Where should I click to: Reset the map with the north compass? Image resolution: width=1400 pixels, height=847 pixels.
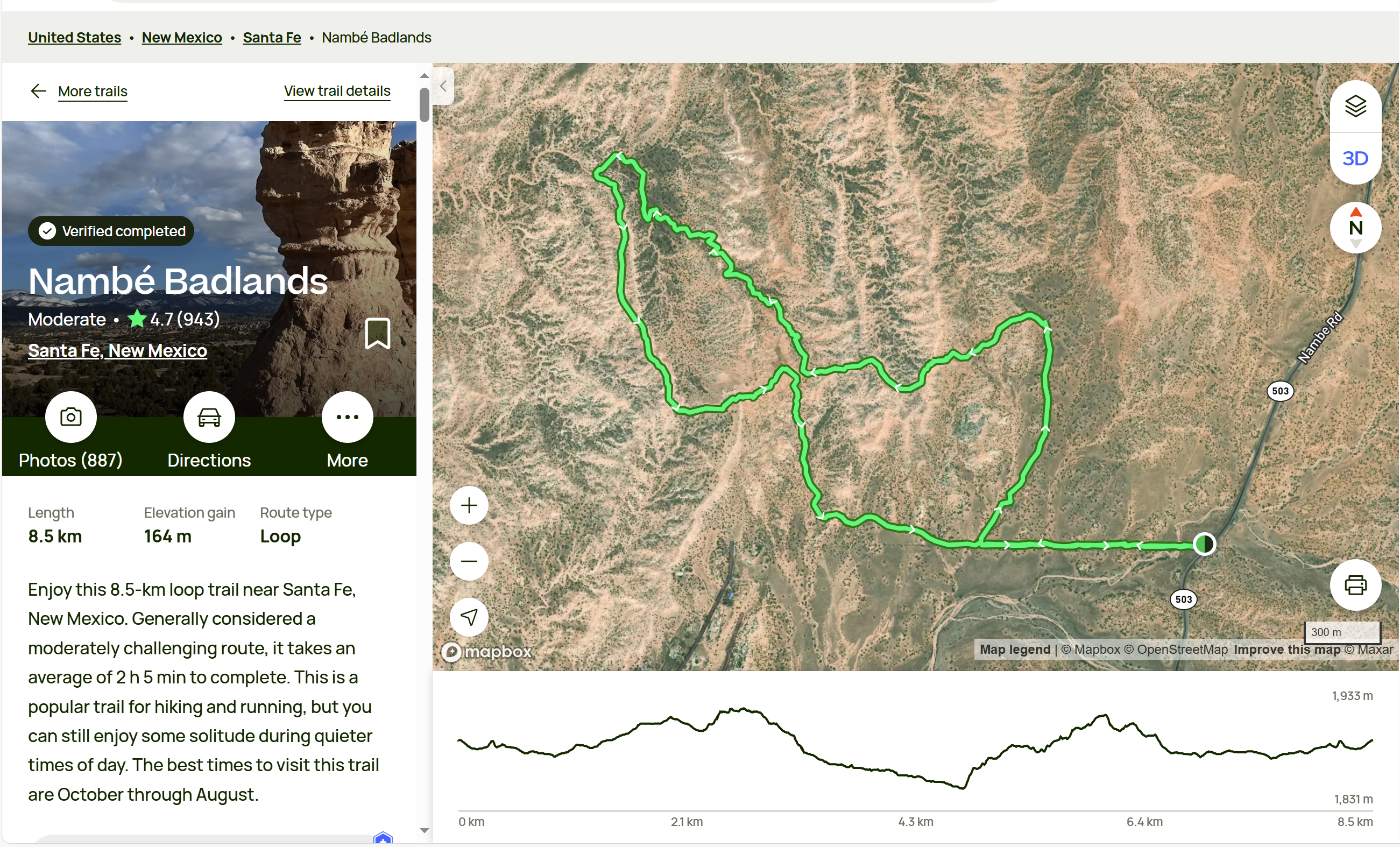(1355, 228)
